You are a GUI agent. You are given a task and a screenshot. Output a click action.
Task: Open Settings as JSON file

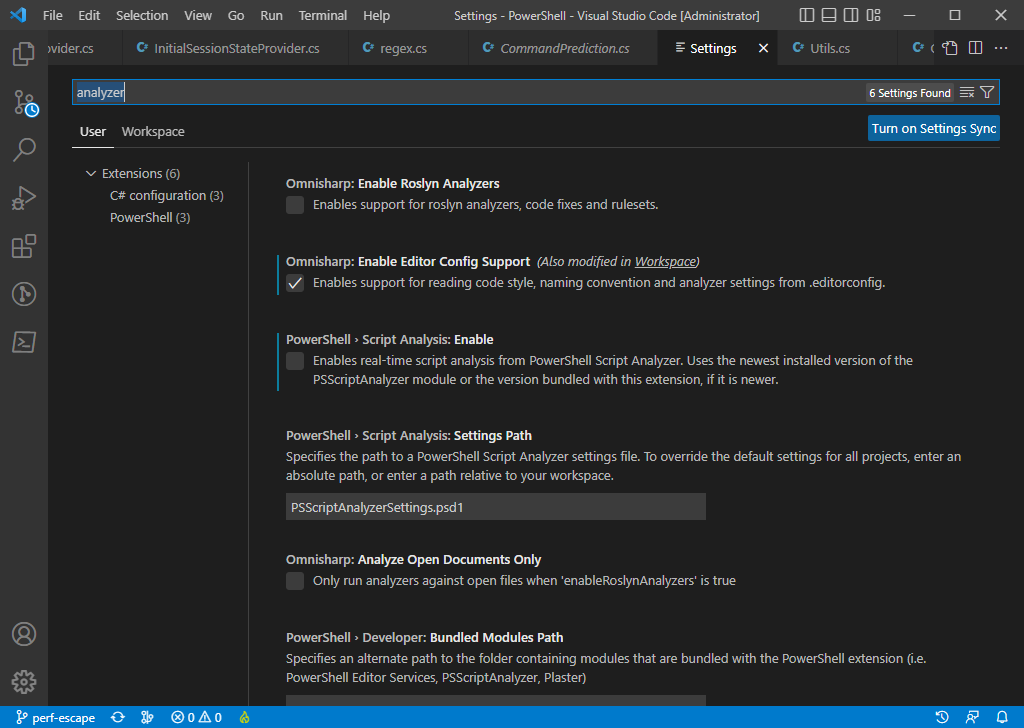click(x=950, y=48)
